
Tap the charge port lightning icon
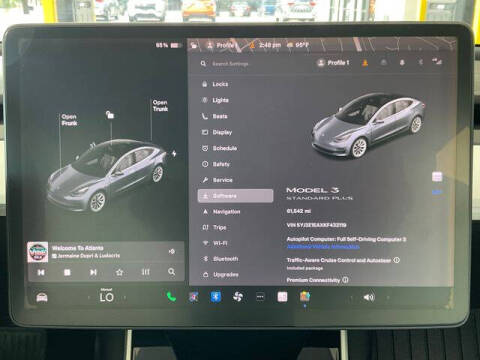pos(174,154)
